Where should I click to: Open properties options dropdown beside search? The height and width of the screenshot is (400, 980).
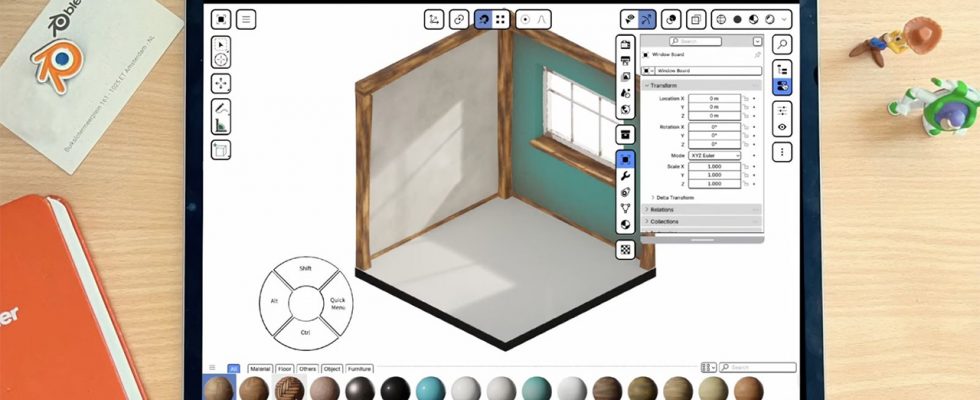[758, 41]
